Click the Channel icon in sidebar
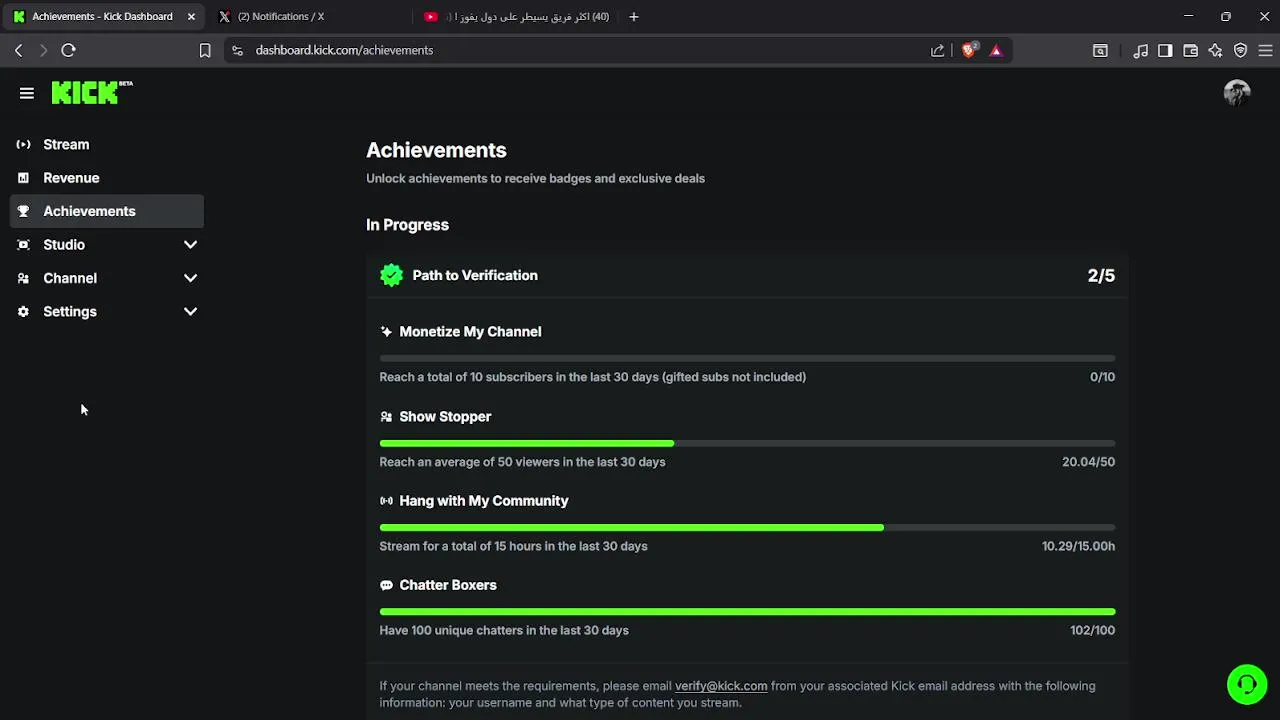Screen dimensions: 1280x720 (x=23, y=278)
